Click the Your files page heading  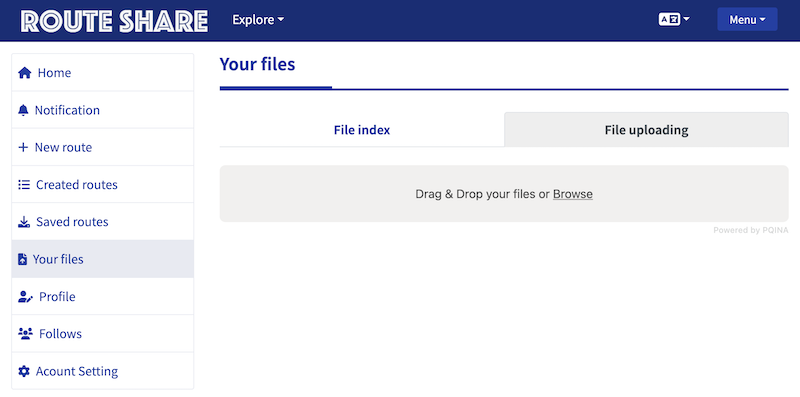(x=258, y=64)
